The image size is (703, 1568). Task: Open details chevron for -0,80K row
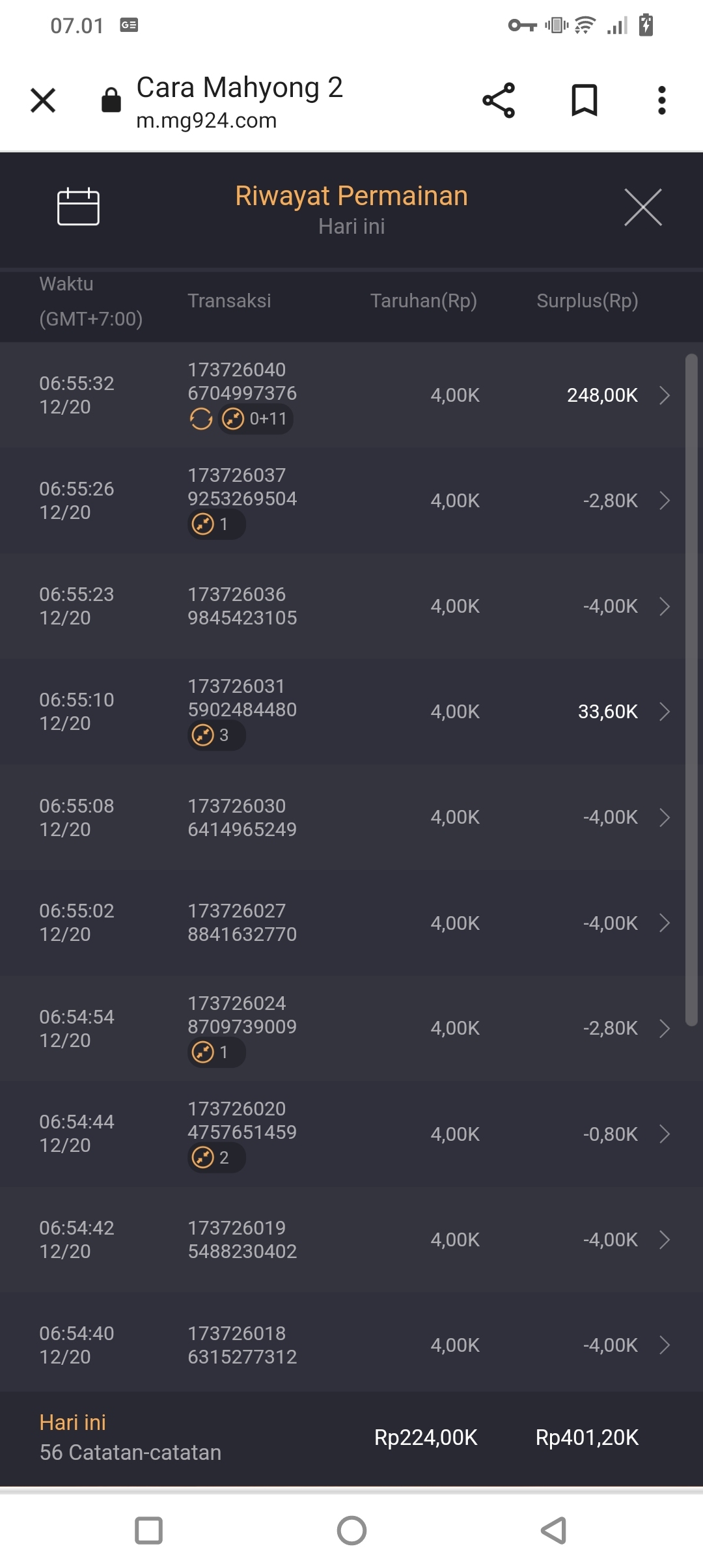pyautogui.click(x=664, y=1134)
